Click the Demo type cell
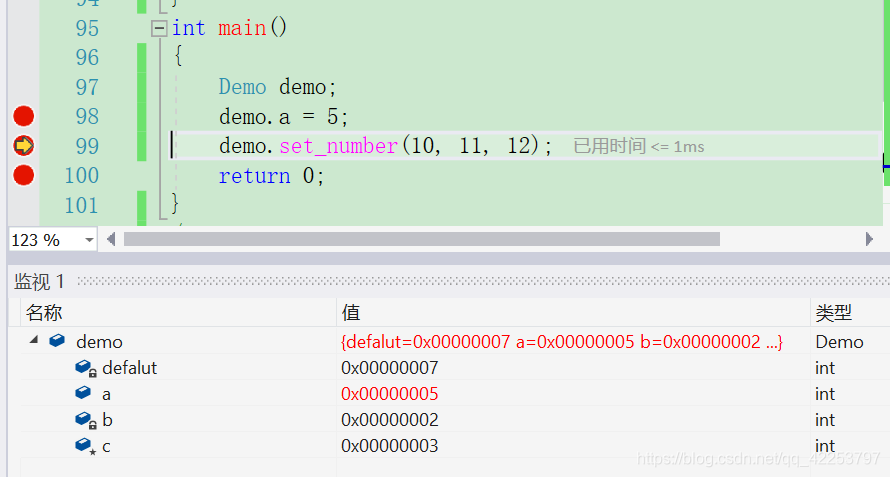Viewport: 890px width, 477px height. click(839, 342)
